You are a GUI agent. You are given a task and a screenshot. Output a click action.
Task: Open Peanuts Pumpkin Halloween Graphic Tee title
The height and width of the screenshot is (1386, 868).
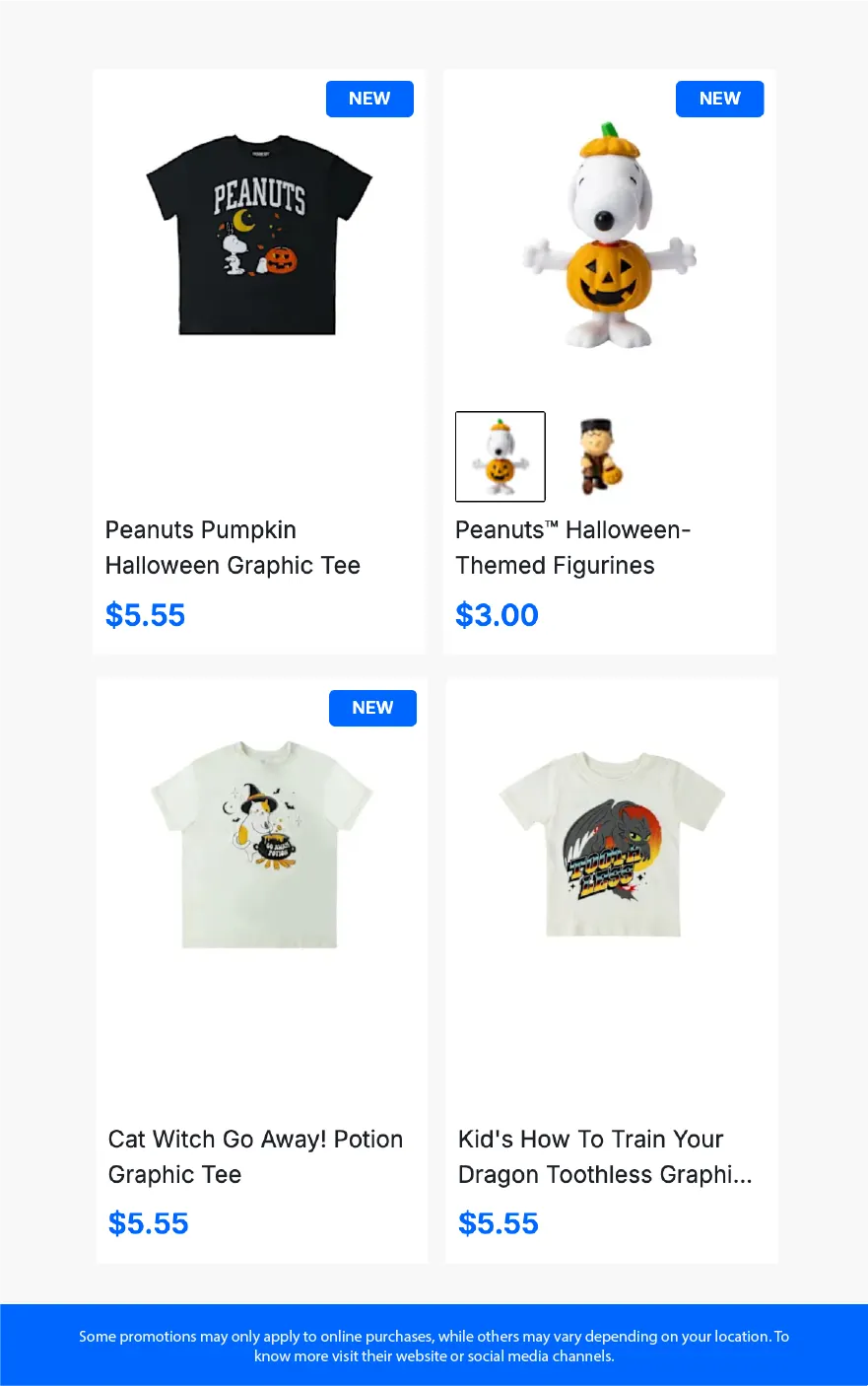233,547
